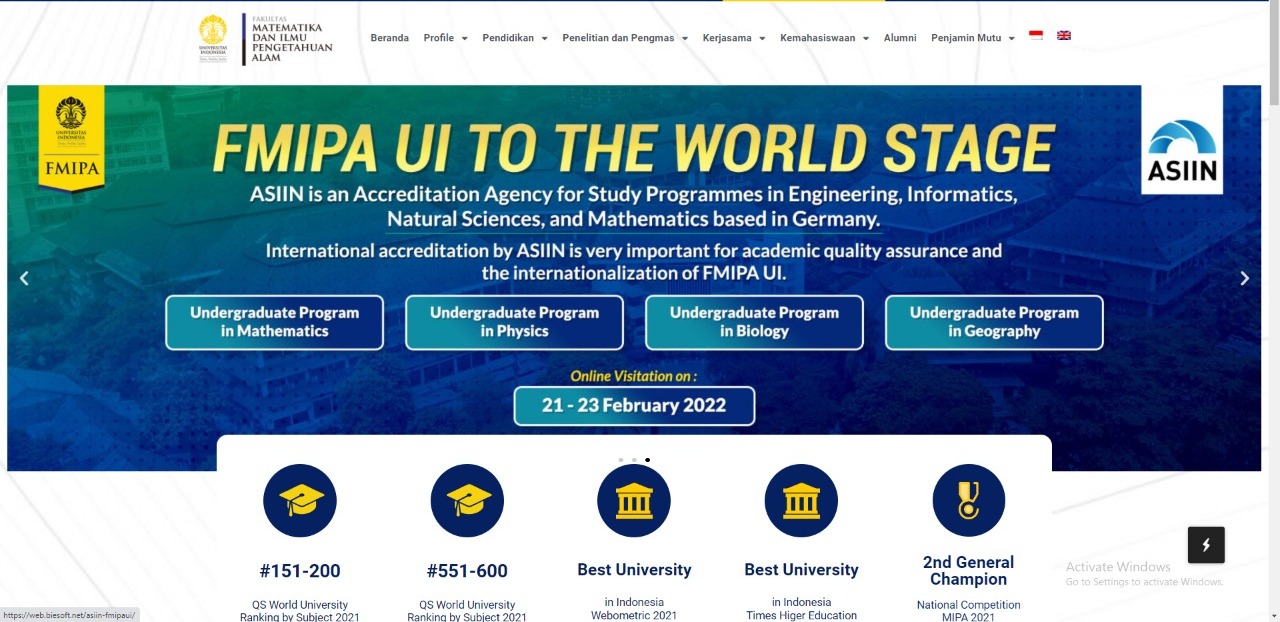Click "QS World University" text under #551-600
1280x622 pixels.
pyautogui.click(x=467, y=605)
